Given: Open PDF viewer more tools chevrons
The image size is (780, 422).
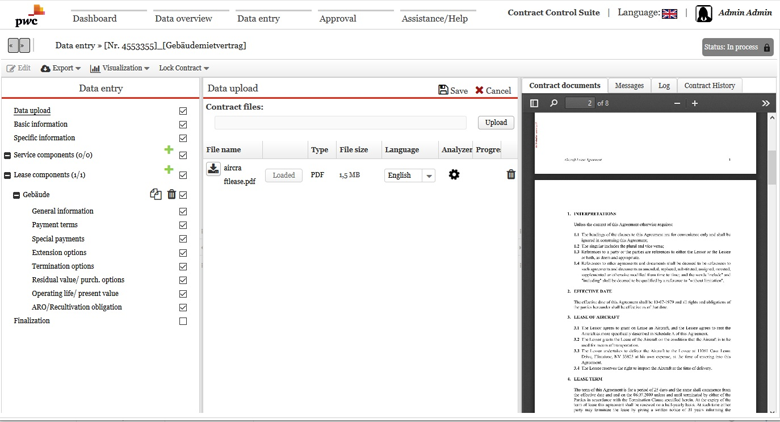Looking at the screenshot, I should click(x=766, y=103).
